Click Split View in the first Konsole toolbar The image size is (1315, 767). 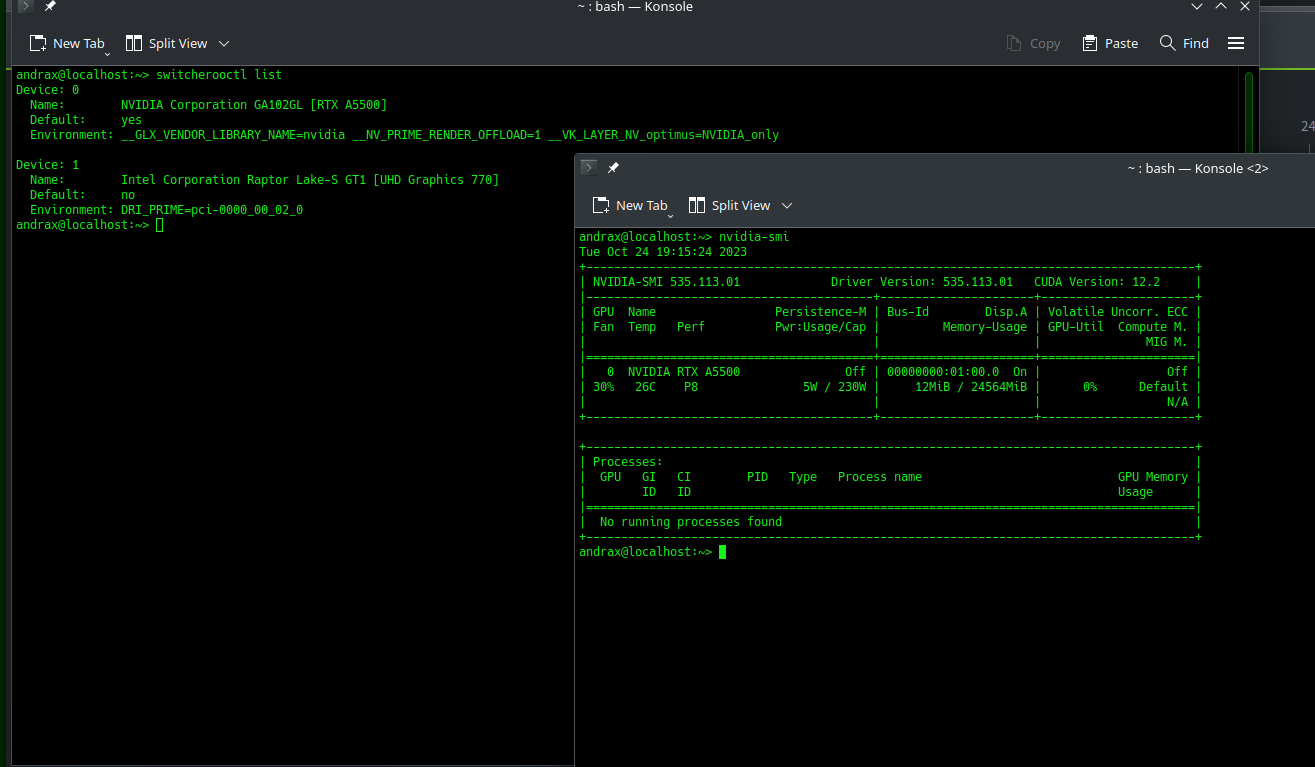click(x=166, y=43)
